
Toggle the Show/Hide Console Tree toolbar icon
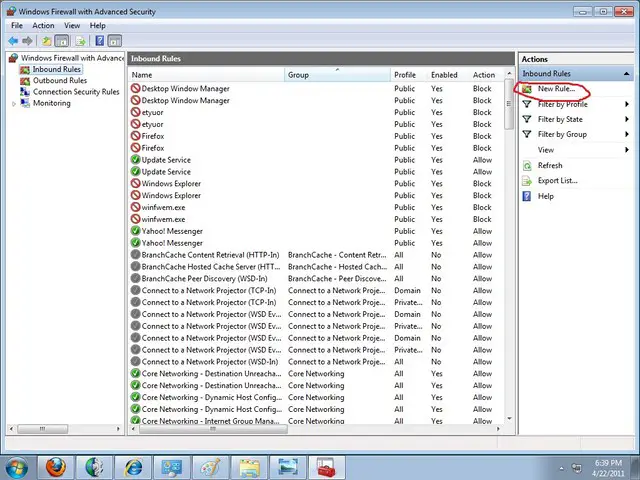(62, 41)
